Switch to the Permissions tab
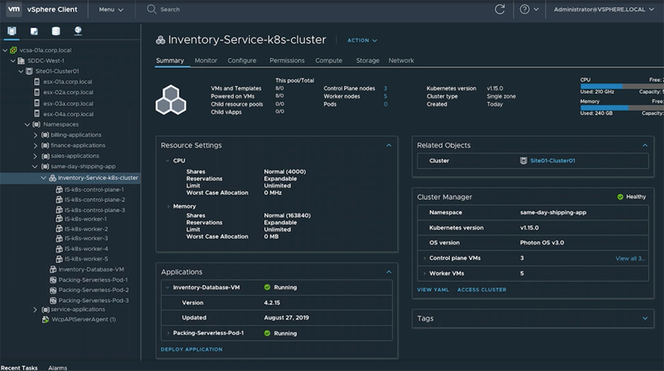The image size is (664, 371). (287, 61)
